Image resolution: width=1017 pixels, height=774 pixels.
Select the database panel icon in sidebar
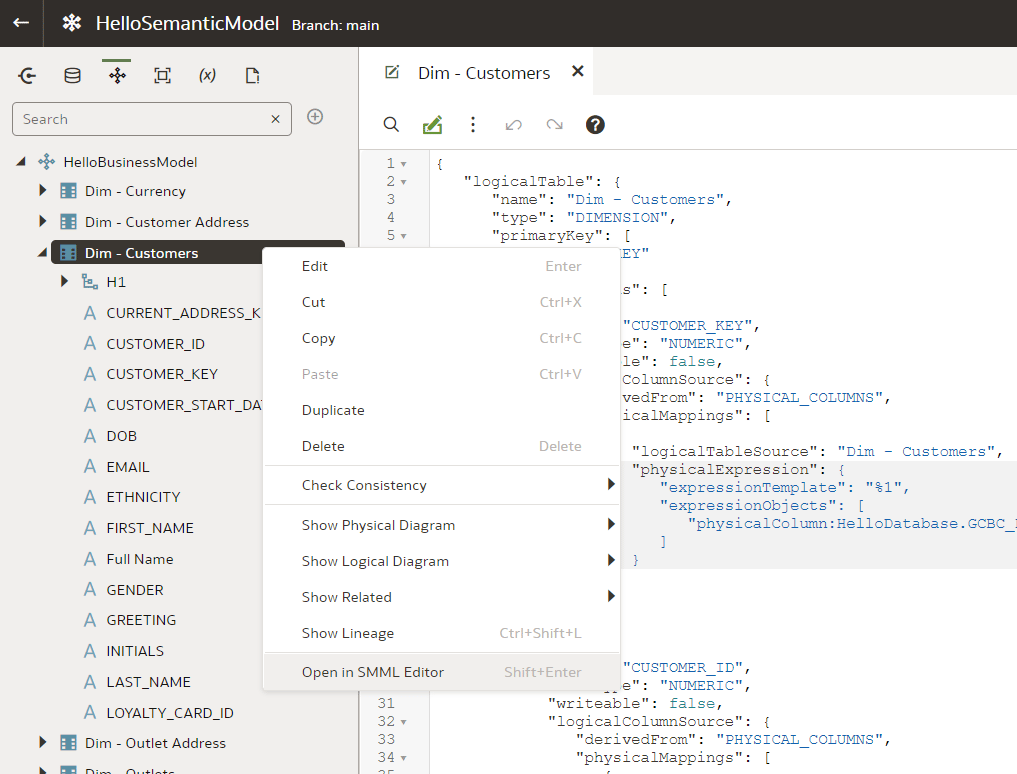[72, 75]
